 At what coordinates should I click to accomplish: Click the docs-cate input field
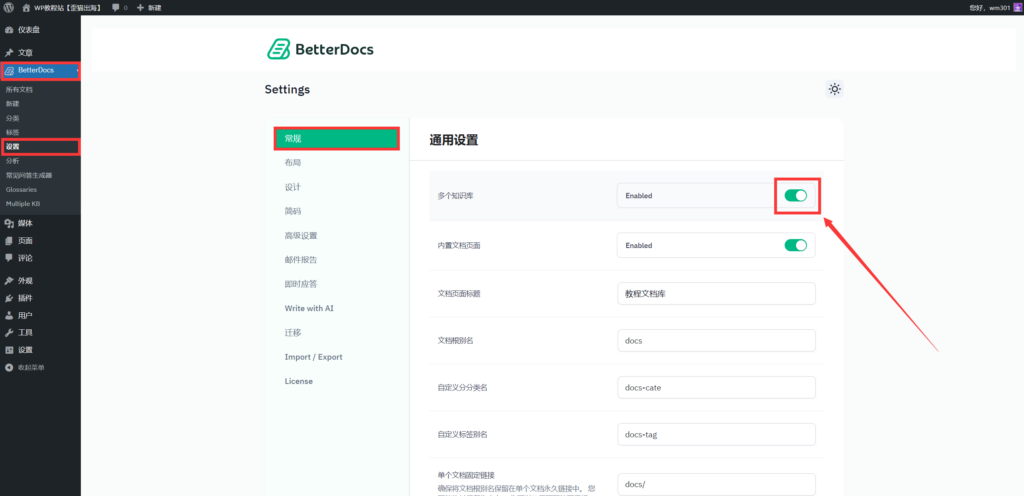pyautogui.click(x=716, y=387)
